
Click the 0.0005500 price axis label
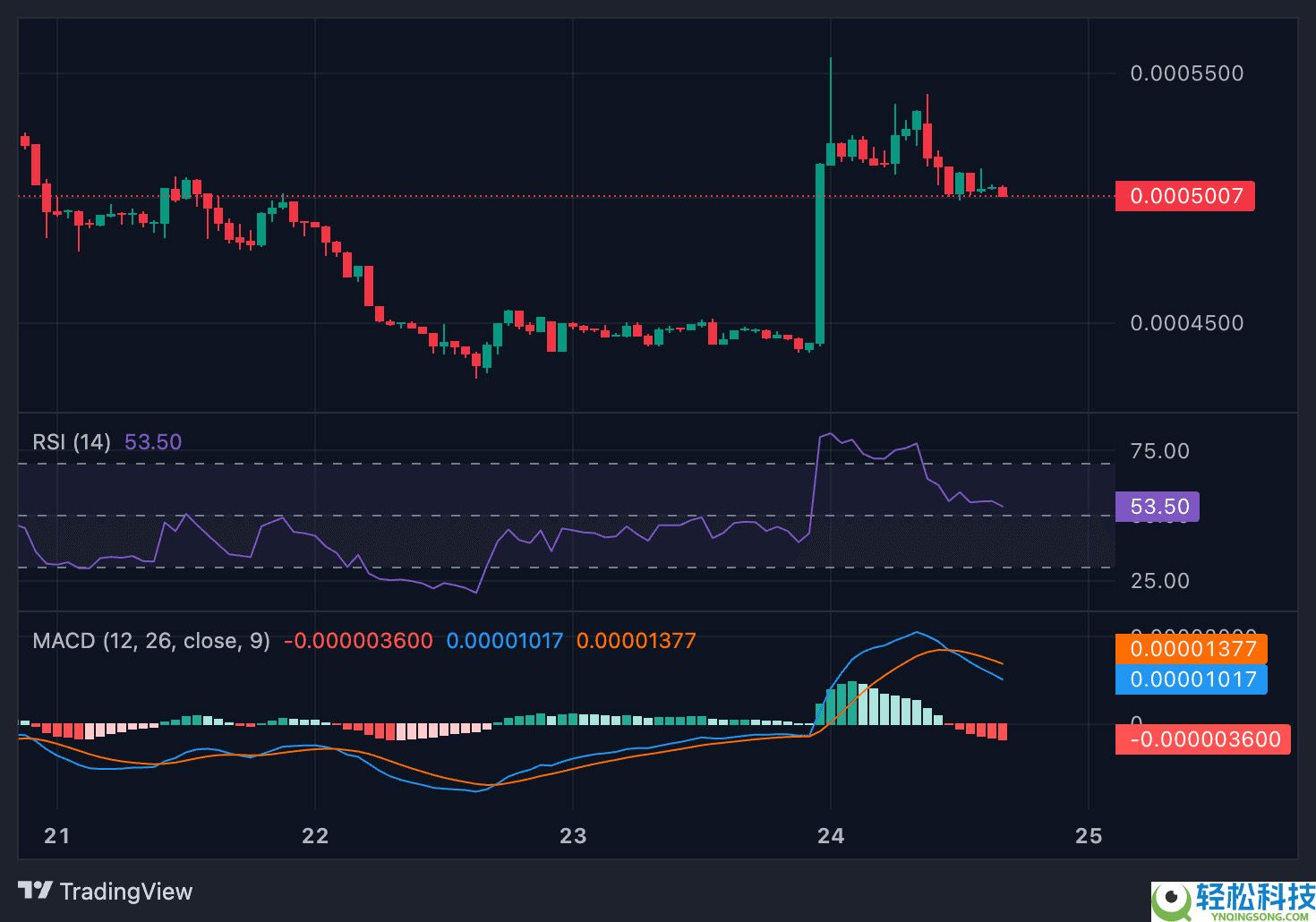1186,73
